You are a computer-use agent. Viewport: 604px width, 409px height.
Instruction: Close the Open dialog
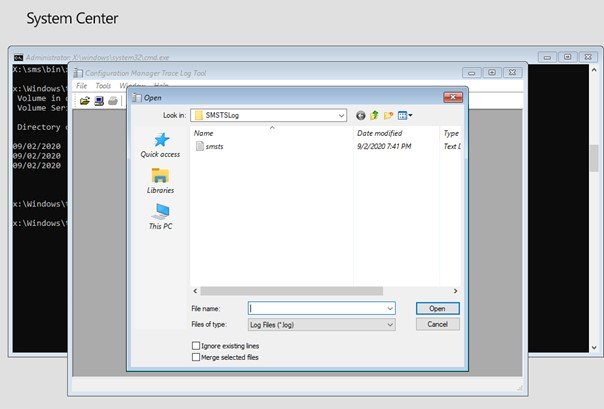(x=453, y=97)
